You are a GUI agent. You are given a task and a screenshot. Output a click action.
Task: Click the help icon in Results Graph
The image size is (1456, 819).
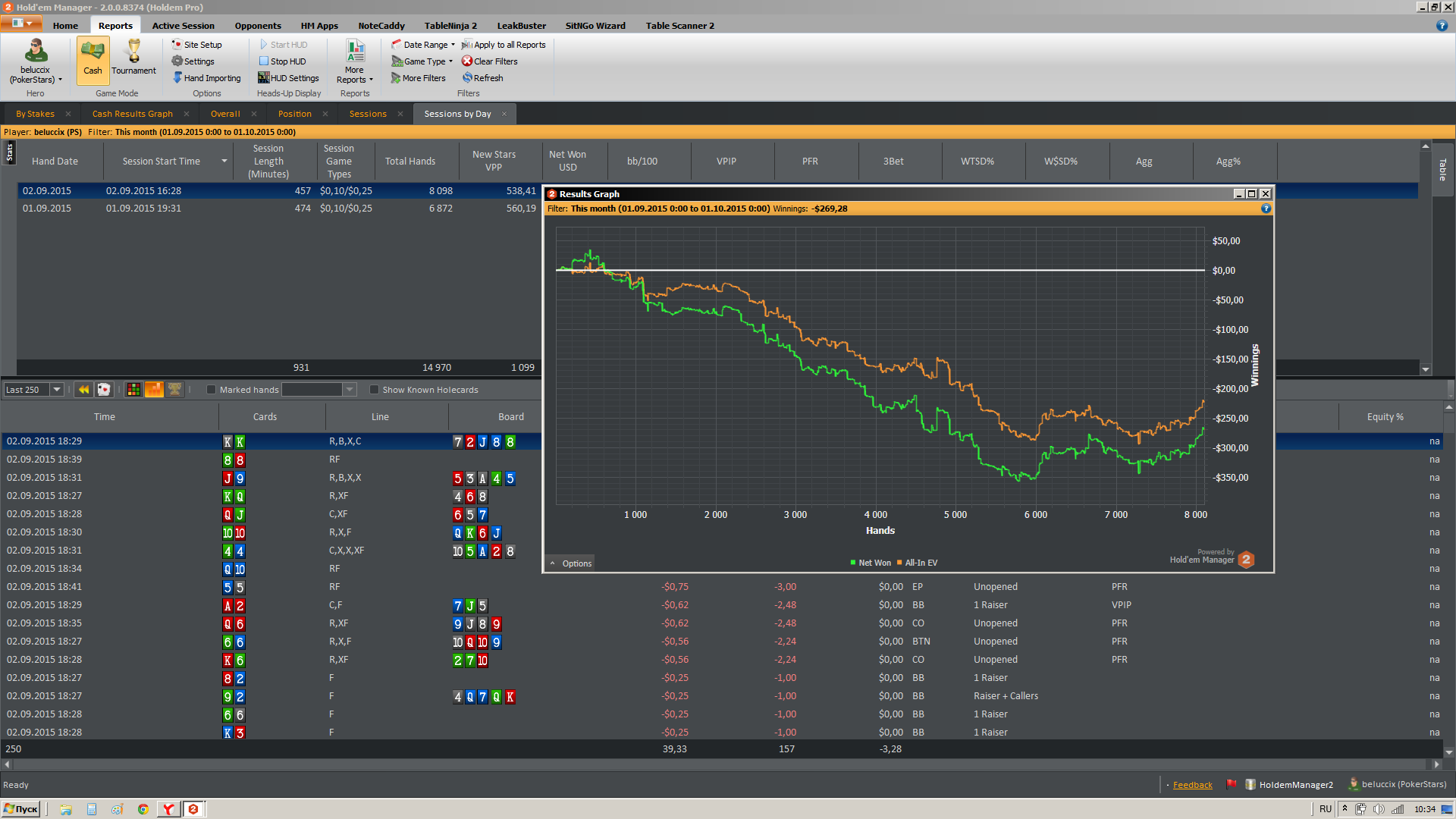pos(1266,209)
